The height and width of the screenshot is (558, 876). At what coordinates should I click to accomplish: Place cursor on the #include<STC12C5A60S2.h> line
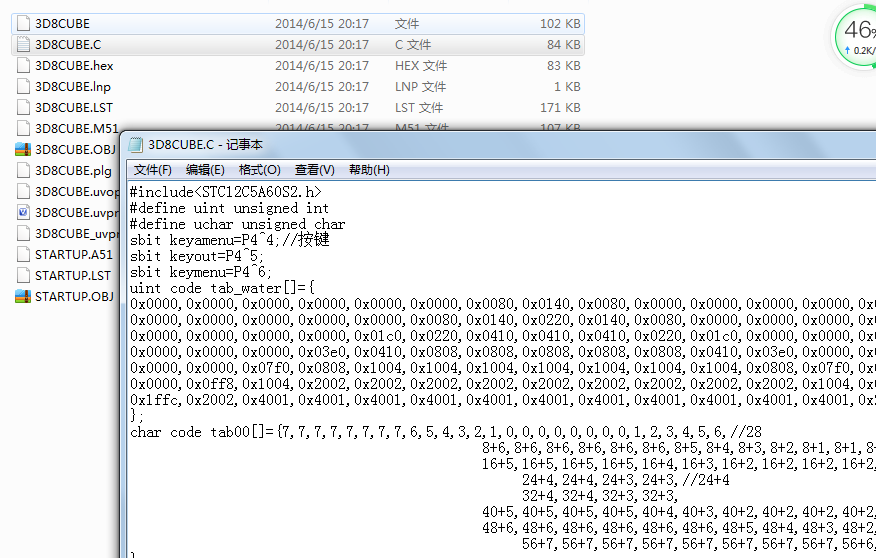click(x=226, y=192)
